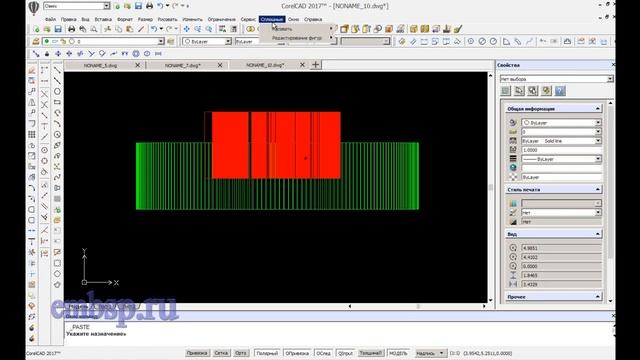
Task: Open the ByLayer color dropdown in the toolbar
Action: tap(228, 41)
